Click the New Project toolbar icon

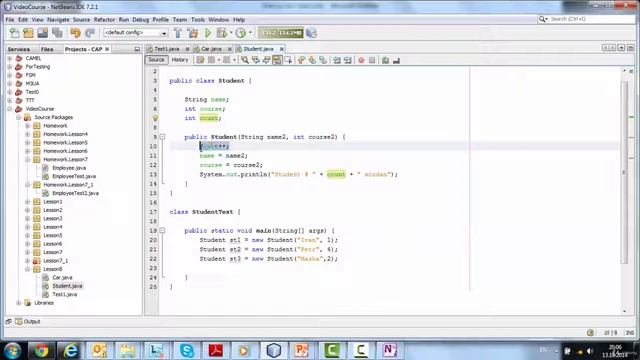click(x=28, y=33)
